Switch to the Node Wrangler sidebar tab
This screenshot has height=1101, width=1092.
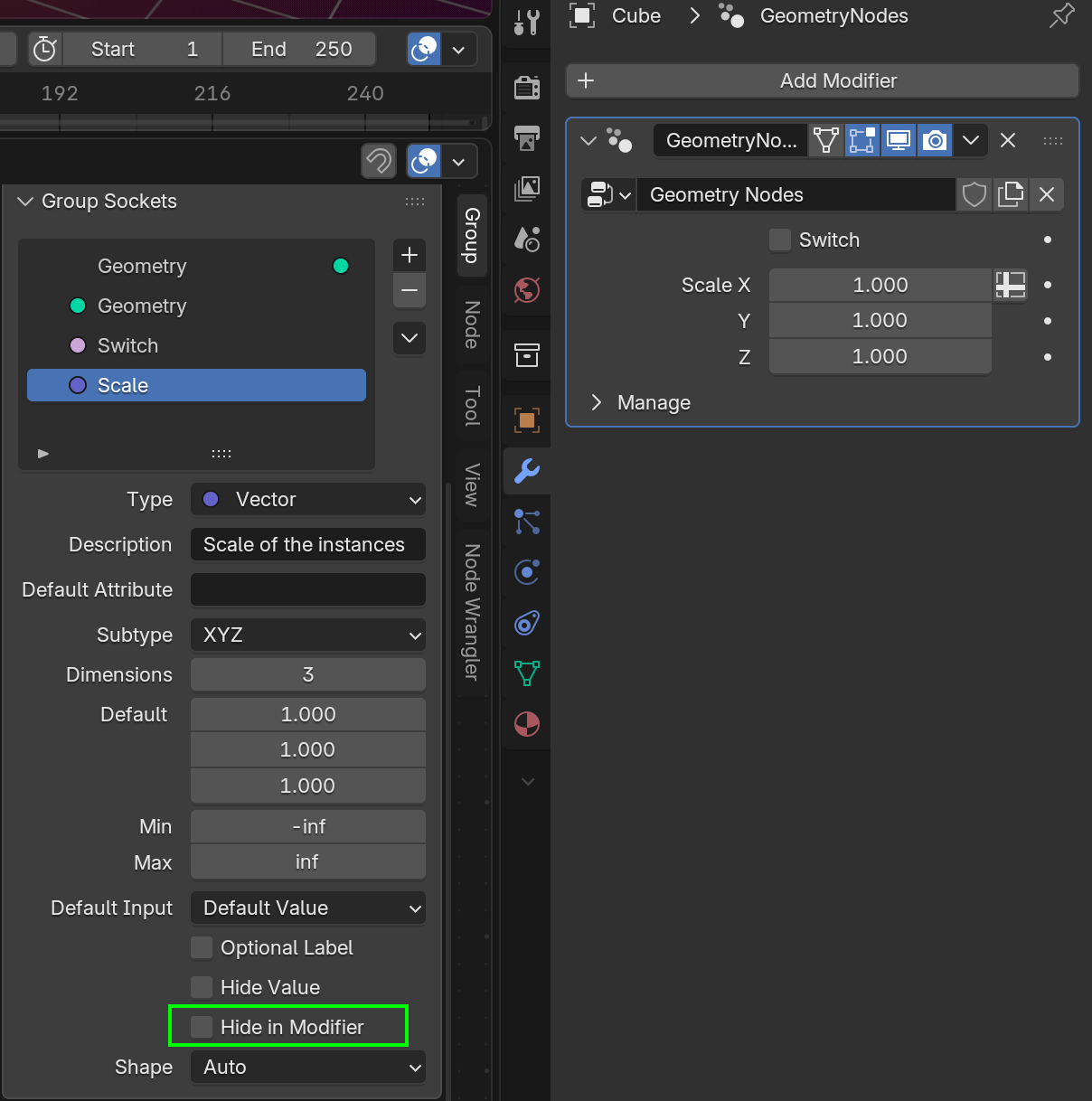(x=472, y=612)
